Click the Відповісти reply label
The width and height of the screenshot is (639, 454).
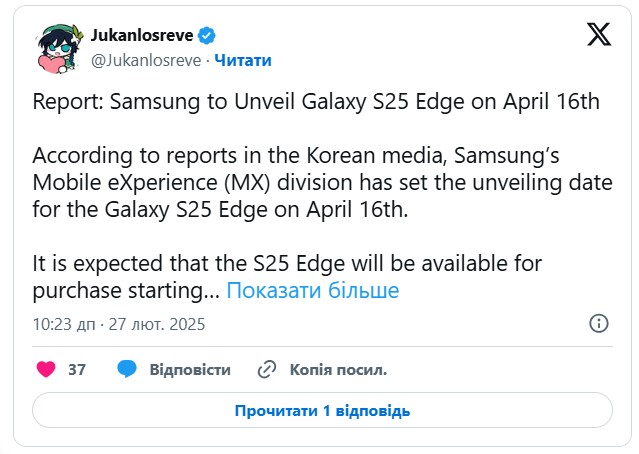point(190,369)
